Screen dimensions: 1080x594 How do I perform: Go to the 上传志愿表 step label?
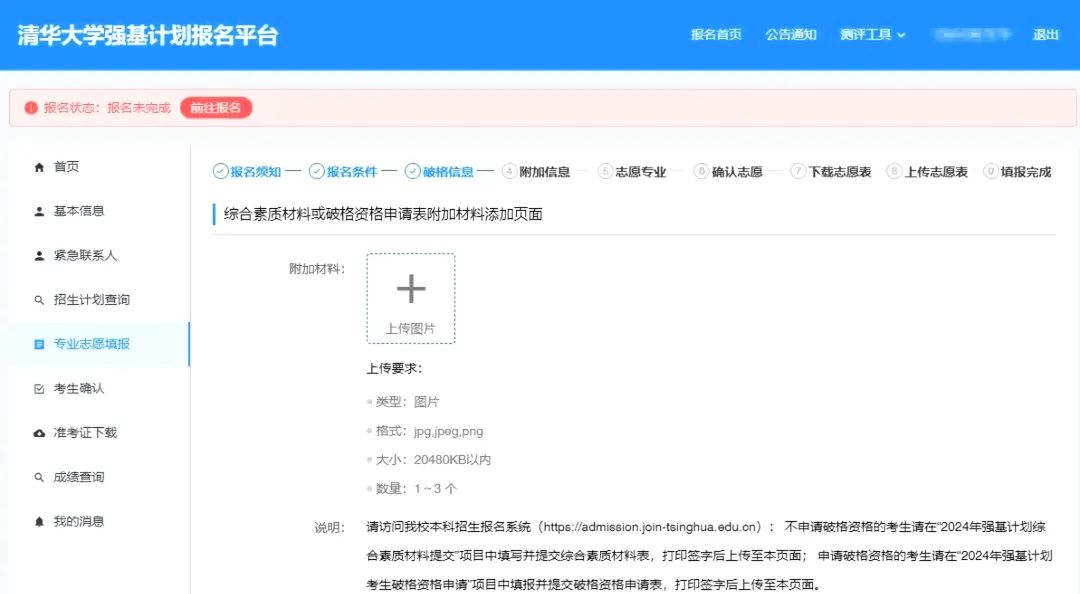click(936, 172)
